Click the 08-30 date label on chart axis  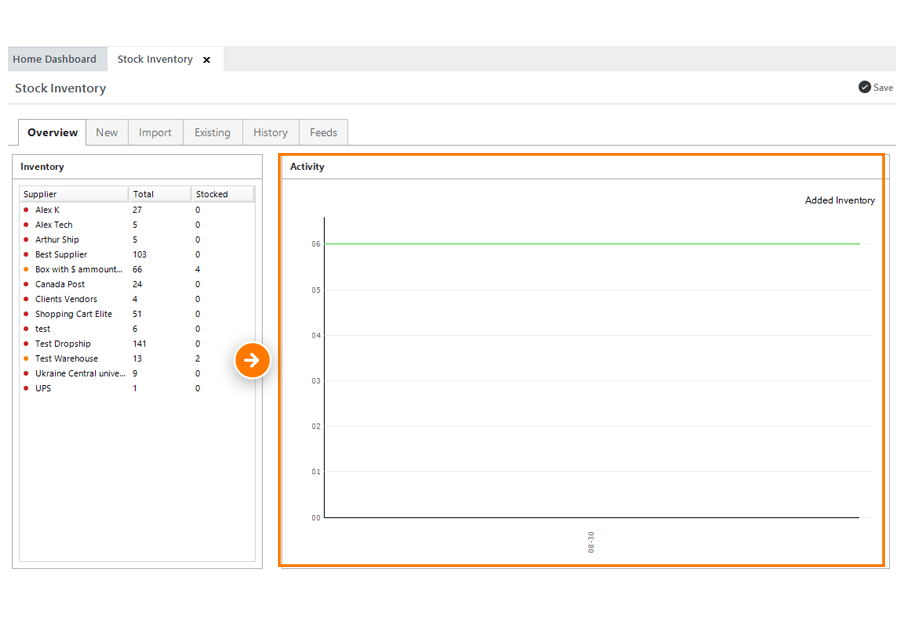[x=591, y=542]
